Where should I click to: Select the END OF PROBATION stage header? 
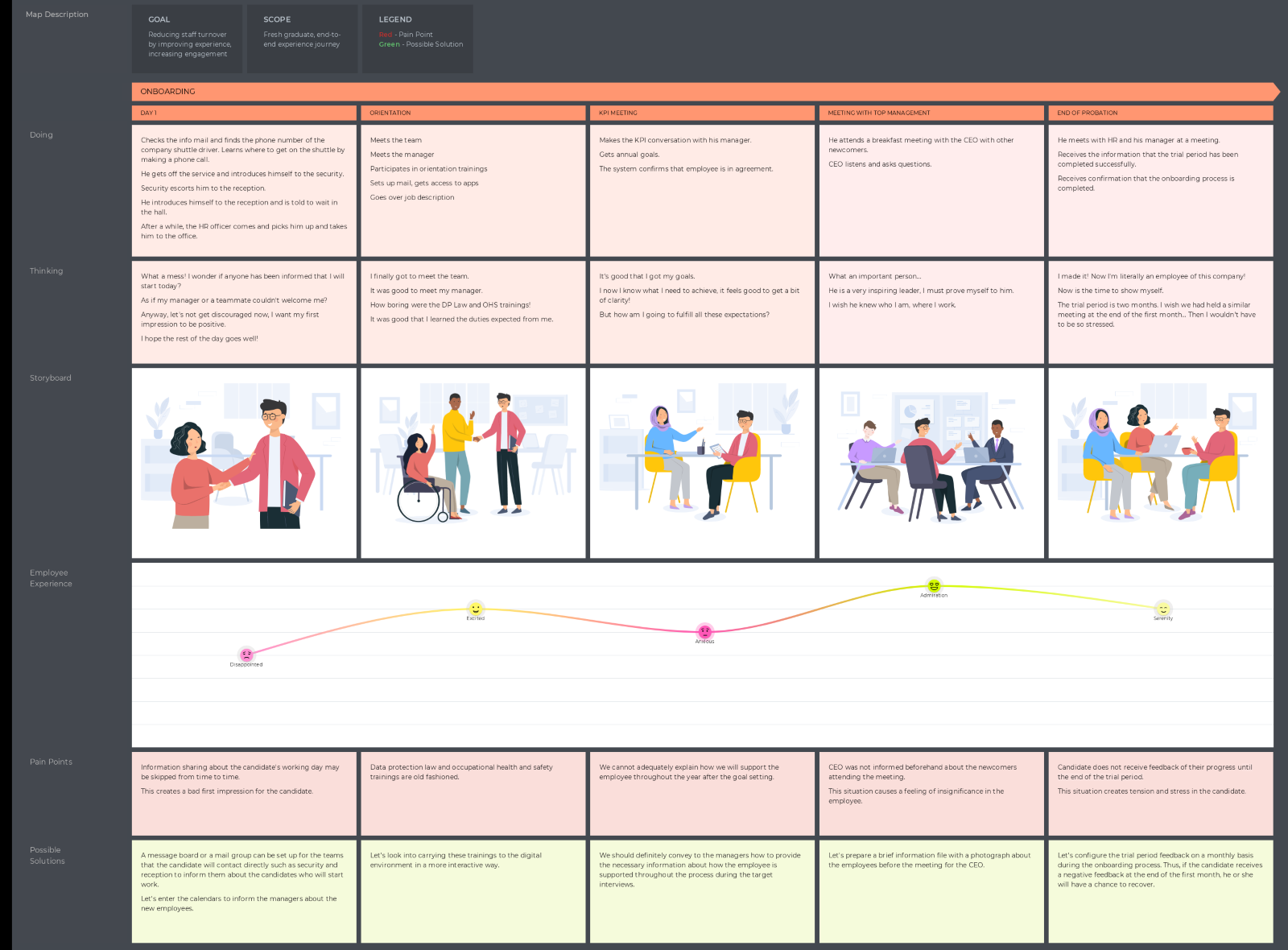tap(1161, 113)
